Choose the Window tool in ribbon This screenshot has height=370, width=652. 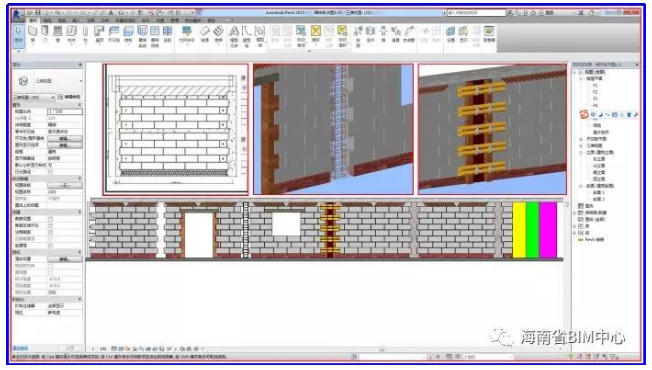coord(58,34)
